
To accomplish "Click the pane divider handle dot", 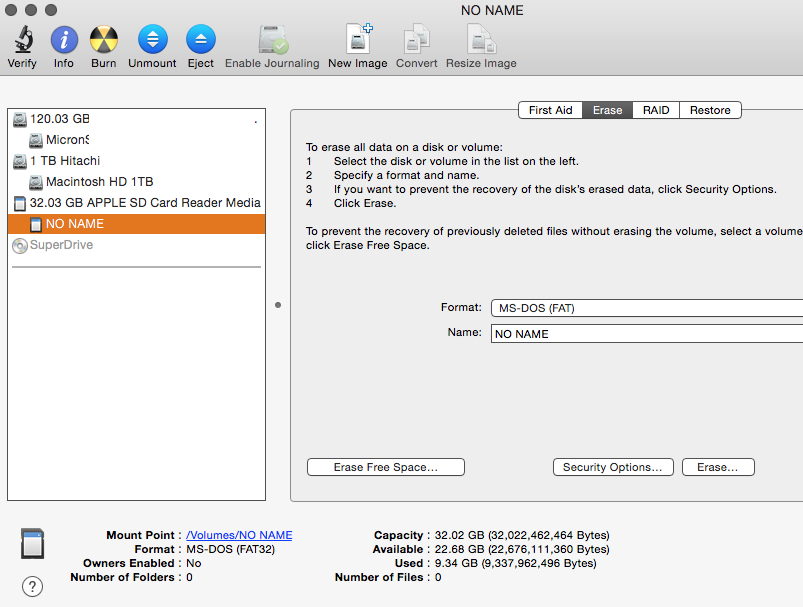I will click(278, 305).
